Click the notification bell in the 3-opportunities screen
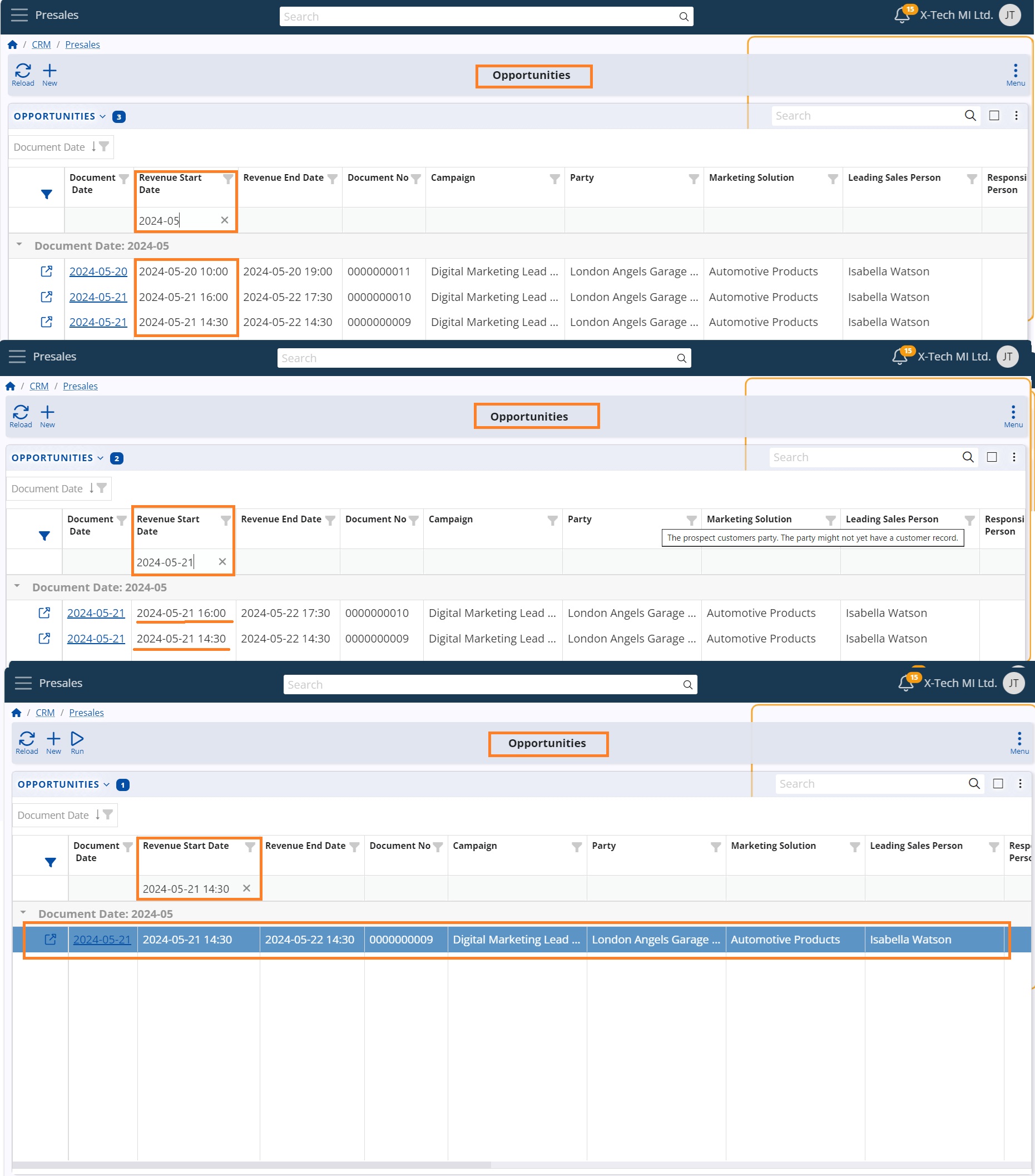Screen dimensions: 1035x1176 (902, 15)
